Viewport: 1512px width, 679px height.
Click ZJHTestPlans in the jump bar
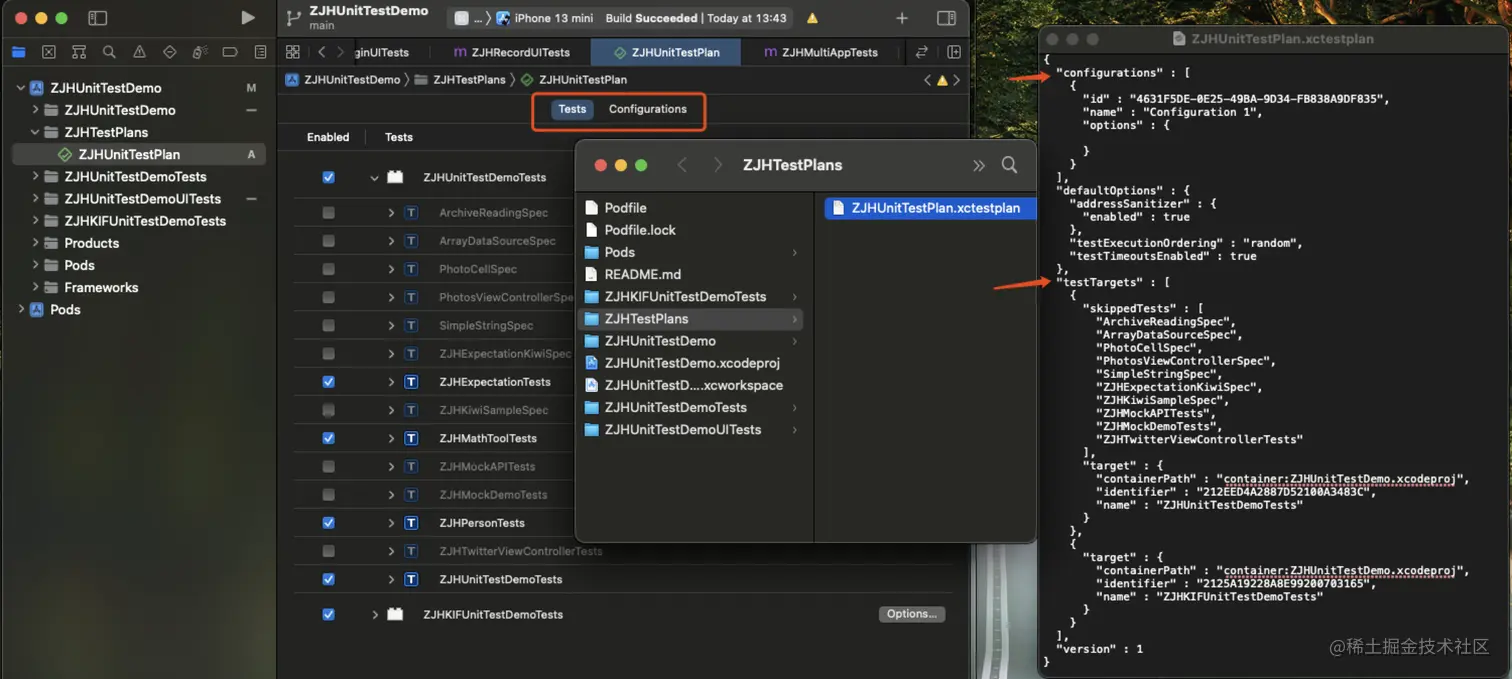click(x=460, y=80)
